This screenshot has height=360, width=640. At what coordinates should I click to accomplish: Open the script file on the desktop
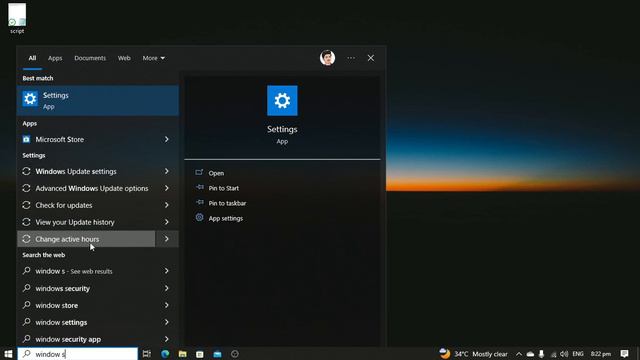click(17, 18)
